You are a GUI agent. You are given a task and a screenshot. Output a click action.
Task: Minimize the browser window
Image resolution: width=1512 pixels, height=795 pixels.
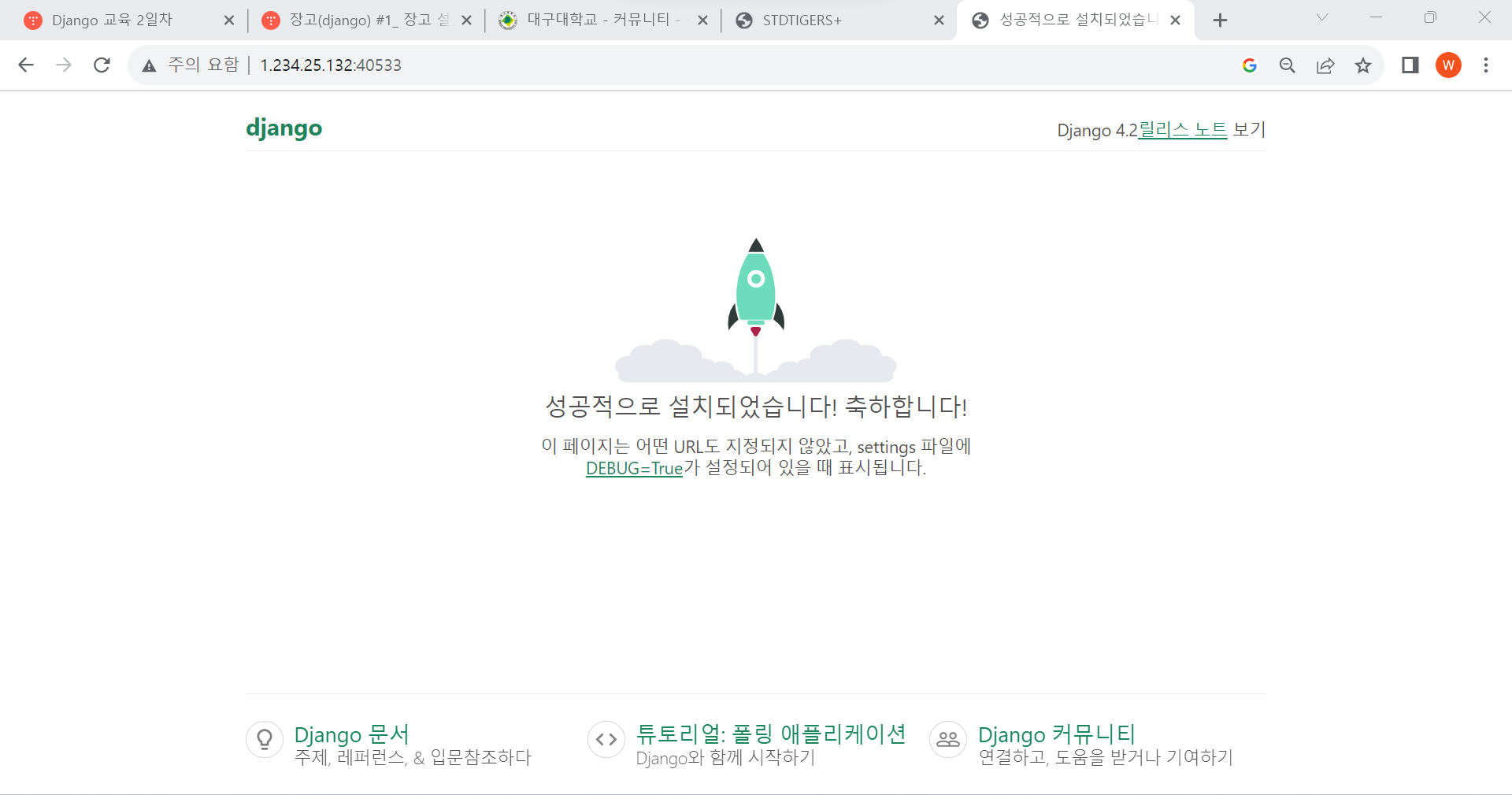pos(1376,17)
